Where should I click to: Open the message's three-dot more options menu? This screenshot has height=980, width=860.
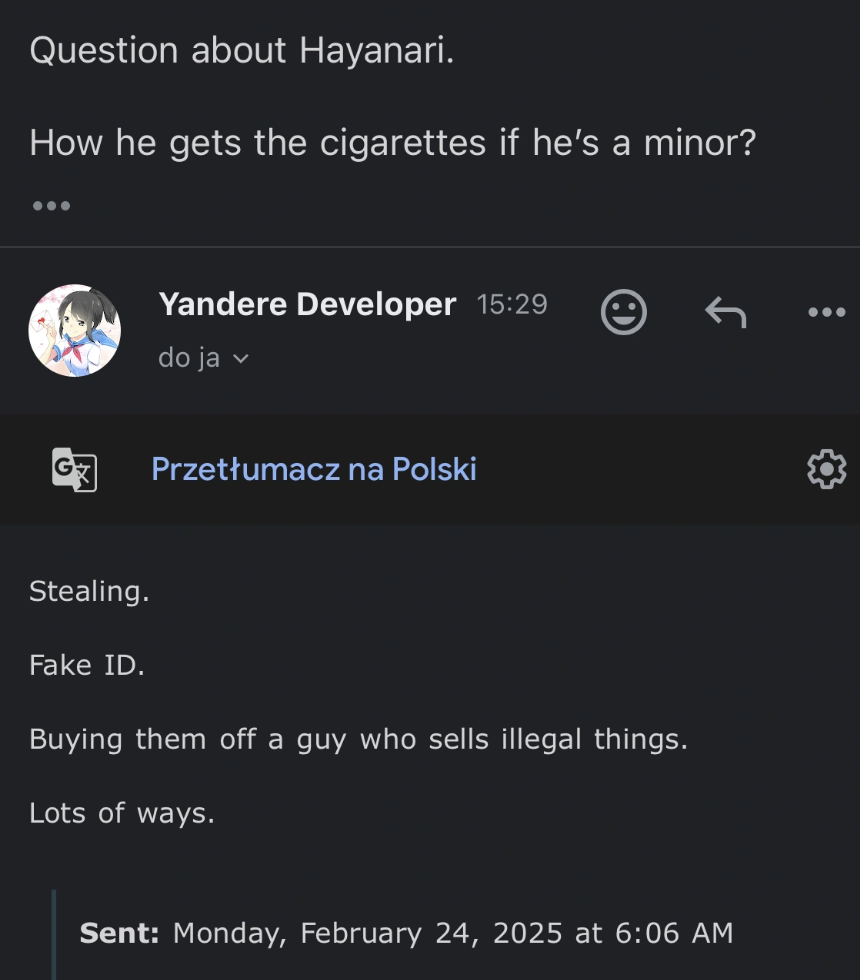coord(826,313)
